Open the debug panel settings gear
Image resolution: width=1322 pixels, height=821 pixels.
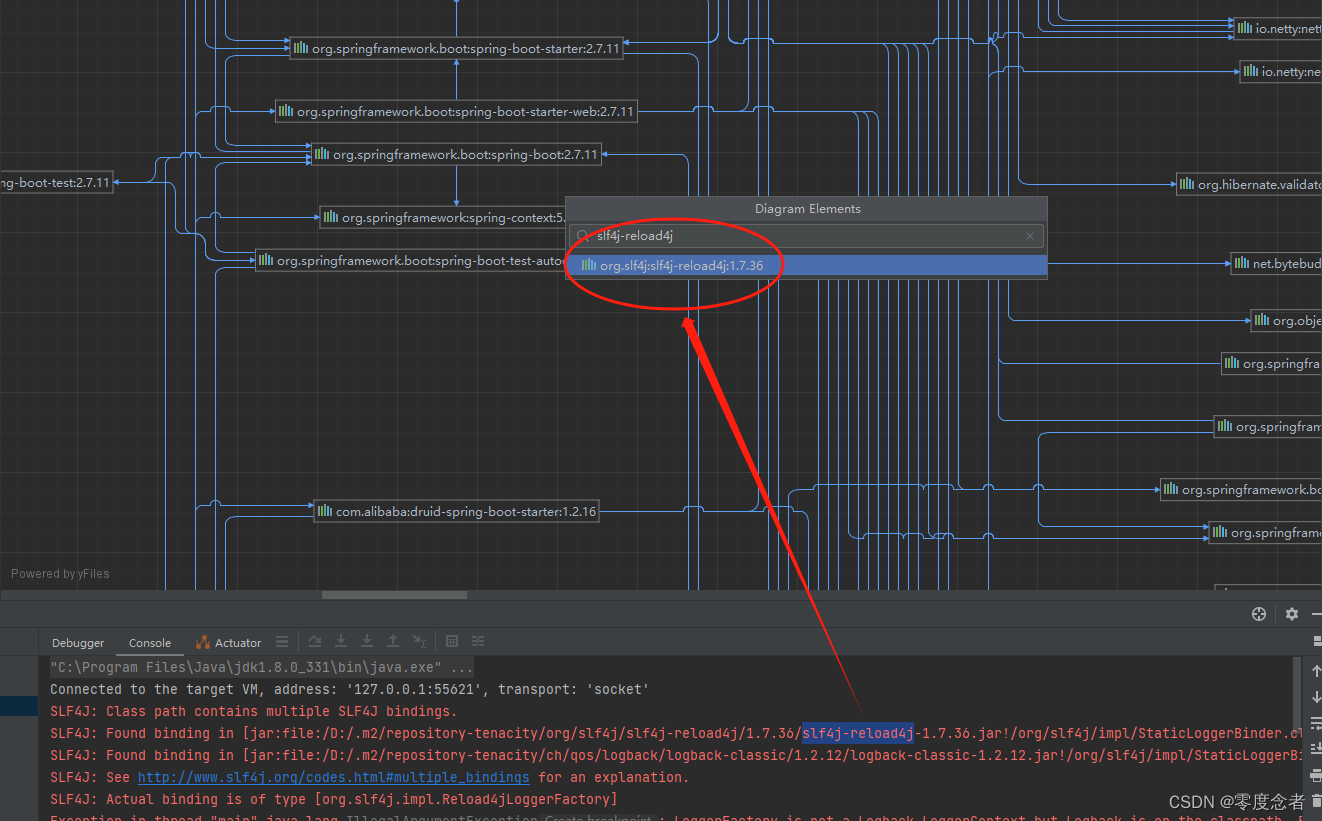coord(1292,614)
